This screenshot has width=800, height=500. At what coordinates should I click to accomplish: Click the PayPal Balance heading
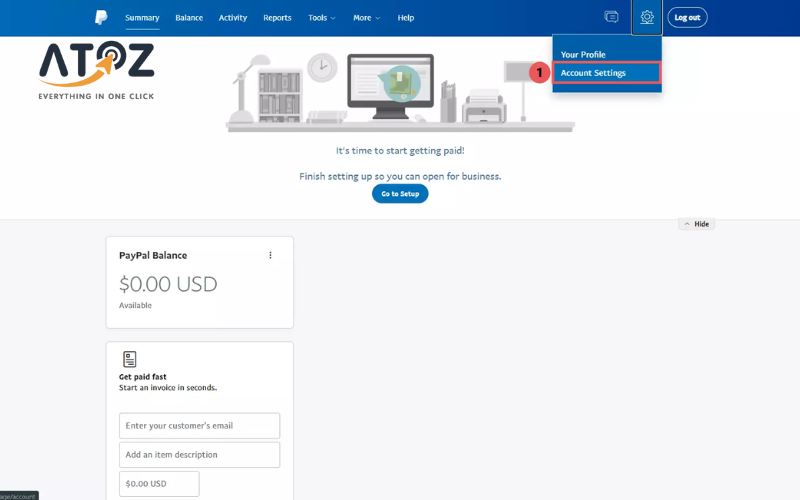pyautogui.click(x=153, y=256)
